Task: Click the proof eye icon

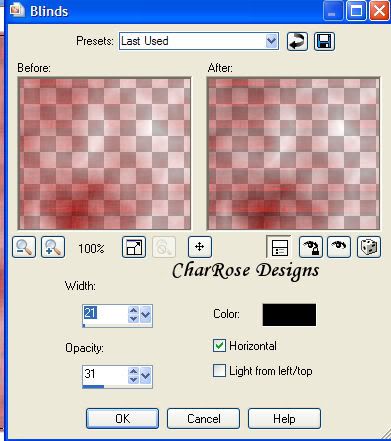Action: pyautogui.click(x=339, y=247)
